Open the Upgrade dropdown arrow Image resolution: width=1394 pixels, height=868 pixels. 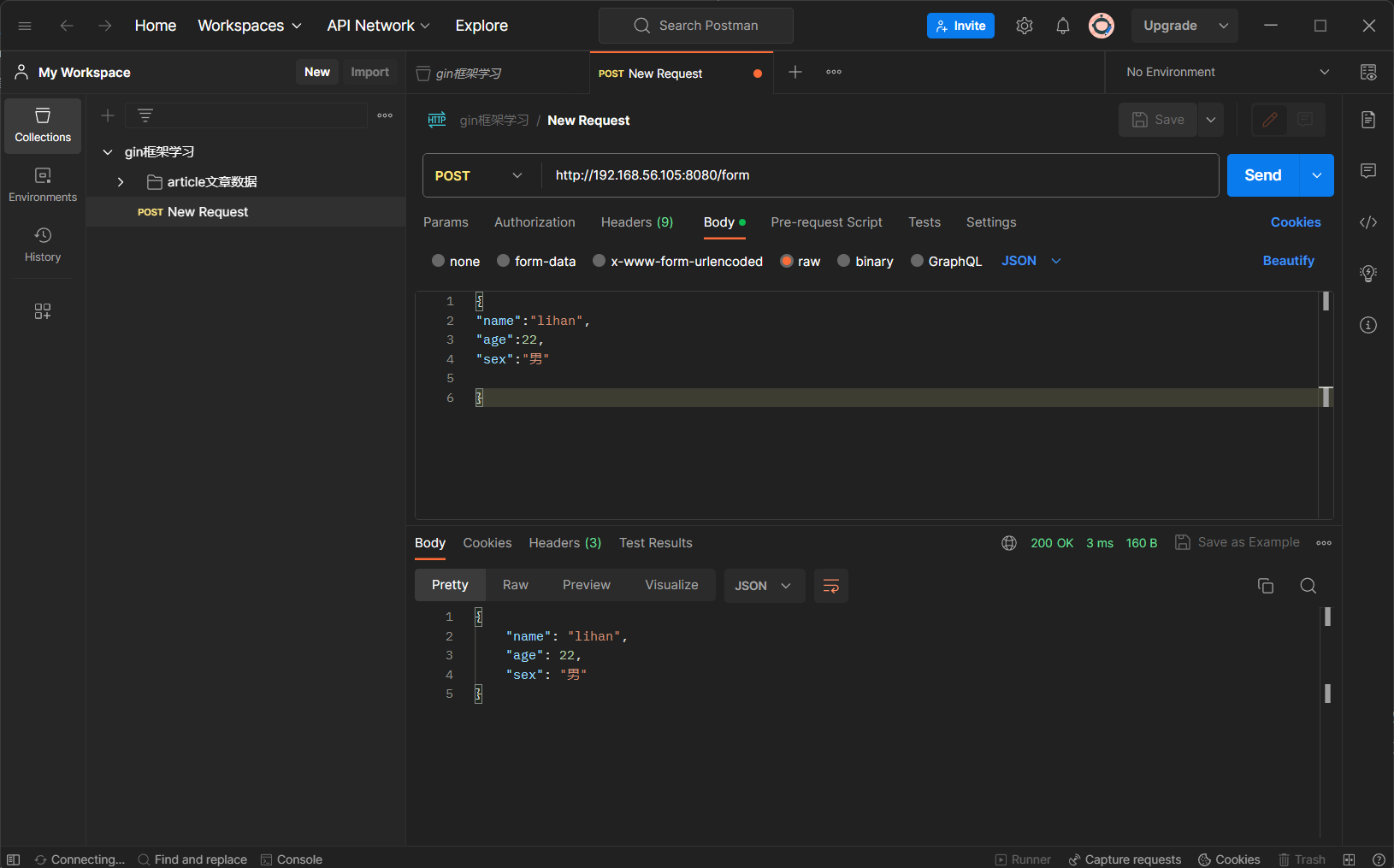[x=1224, y=26]
